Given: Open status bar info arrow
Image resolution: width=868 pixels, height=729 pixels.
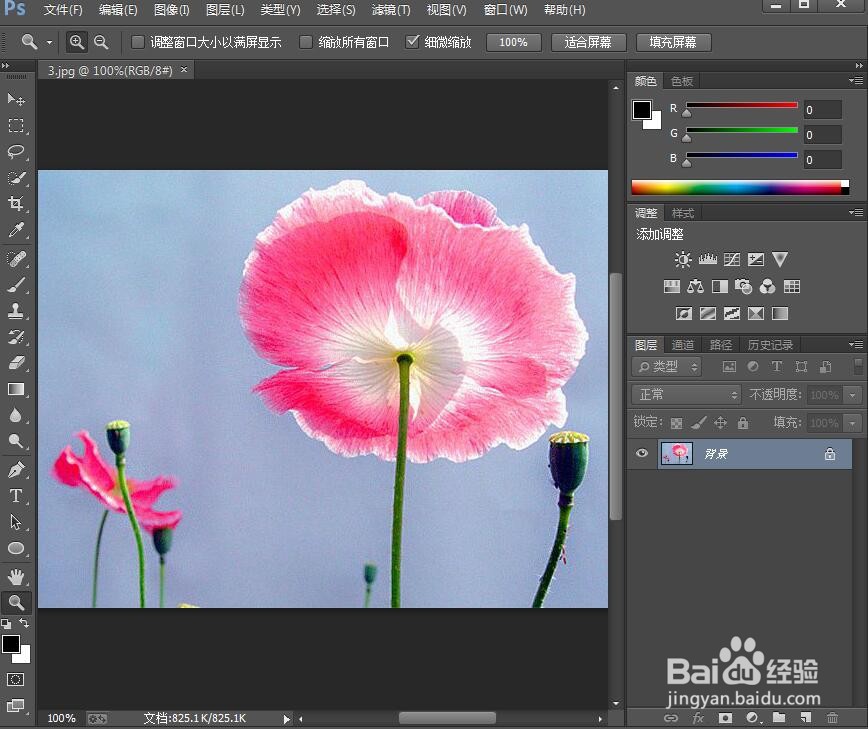Looking at the screenshot, I should 287,719.
